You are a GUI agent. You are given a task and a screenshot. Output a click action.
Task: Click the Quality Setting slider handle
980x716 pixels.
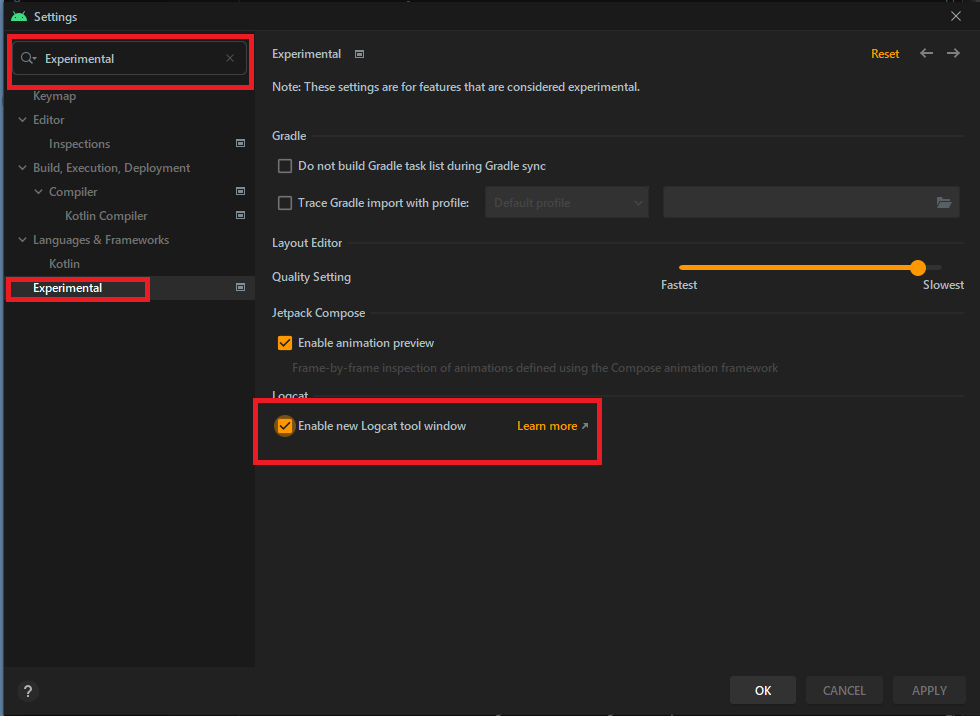pos(918,267)
